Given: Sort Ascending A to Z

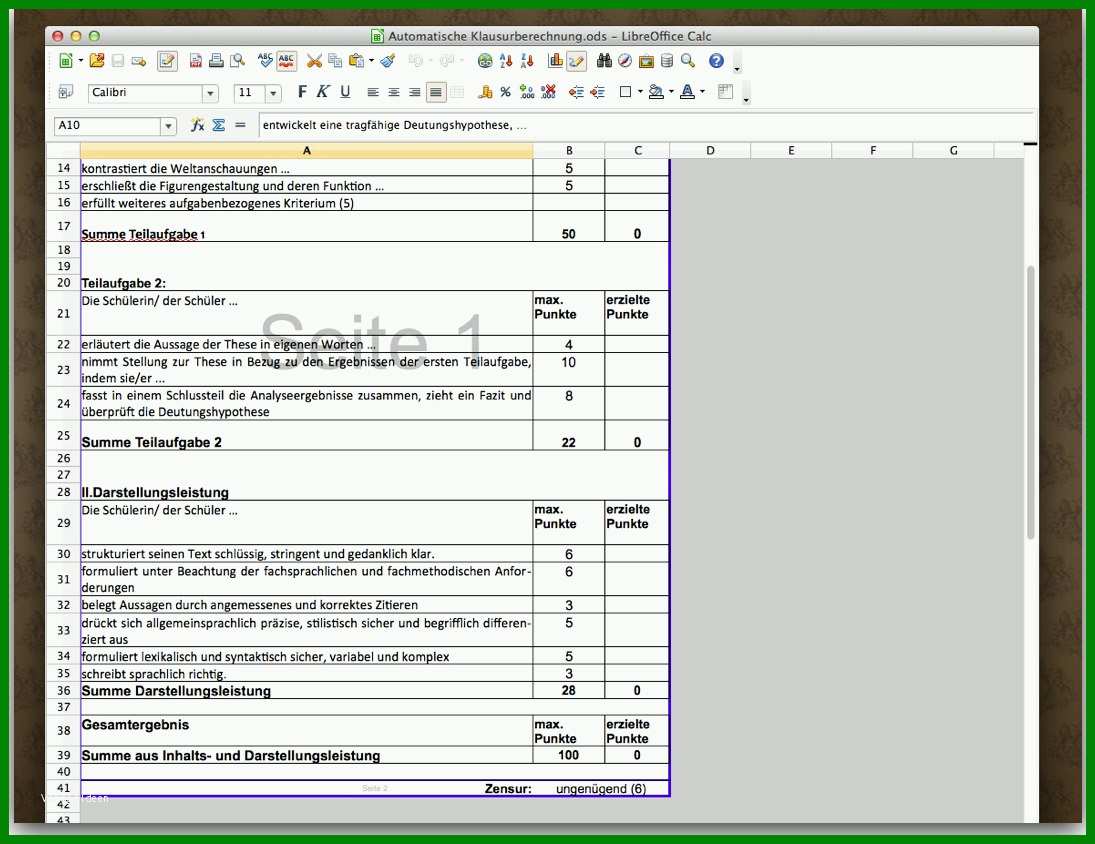Looking at the screenshot, I should pyautogui.click(x=506, y=61).
